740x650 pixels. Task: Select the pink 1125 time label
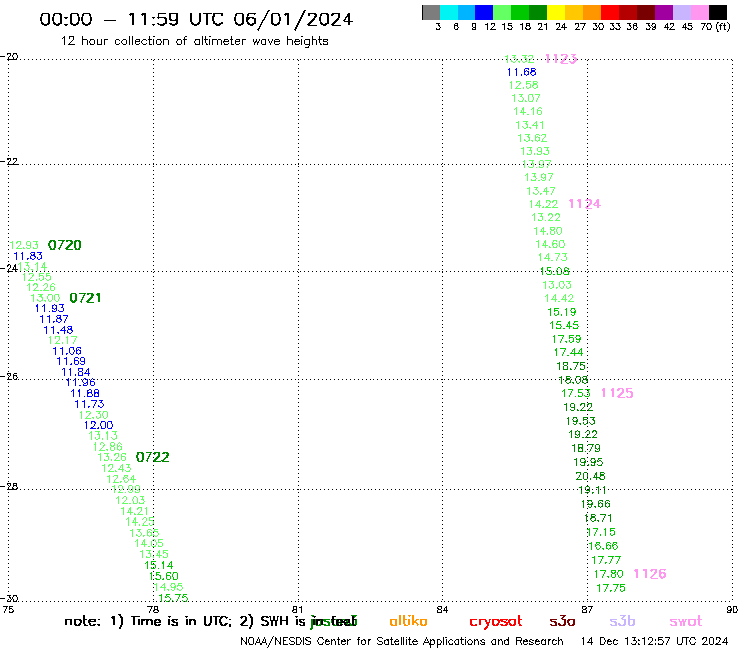click(x=617, y=393)
